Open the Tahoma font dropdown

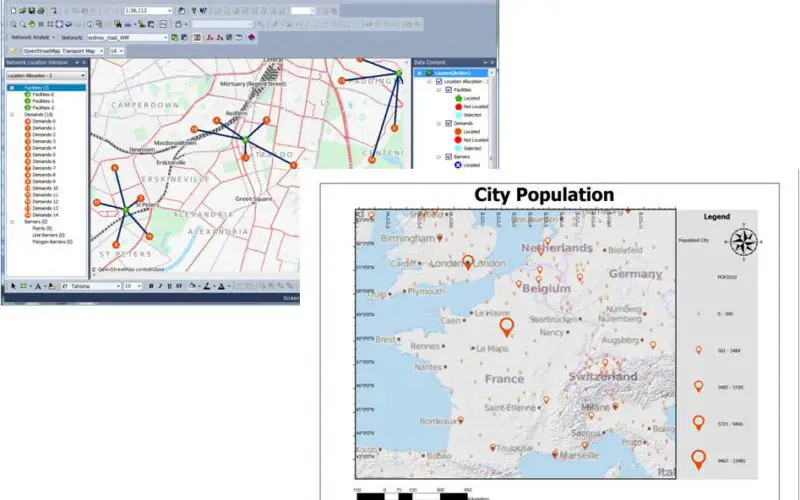118,286
